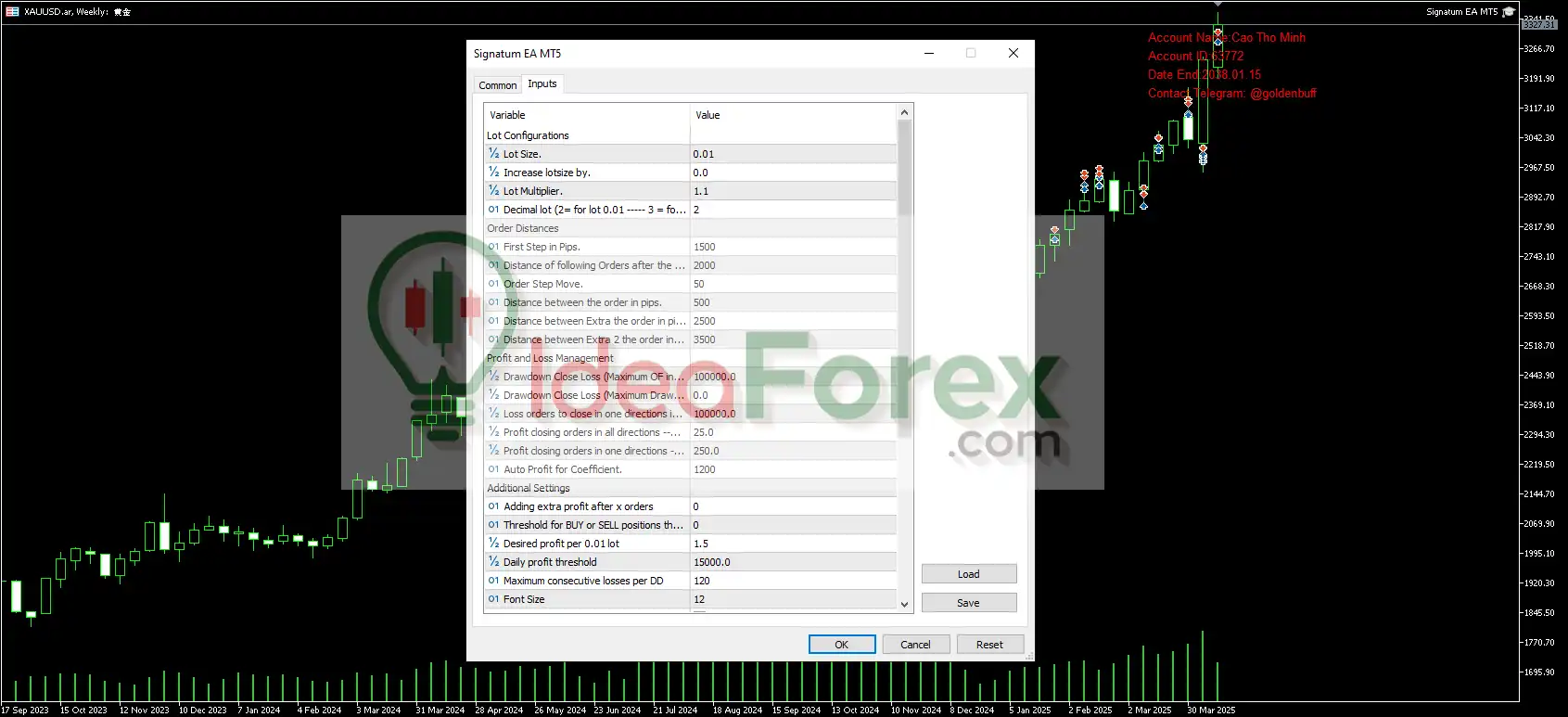The width and height of the screenshot is (1568, 717).
Task: Edit Profit closing one directions value 250.0
Action: [x=793, y=451]
